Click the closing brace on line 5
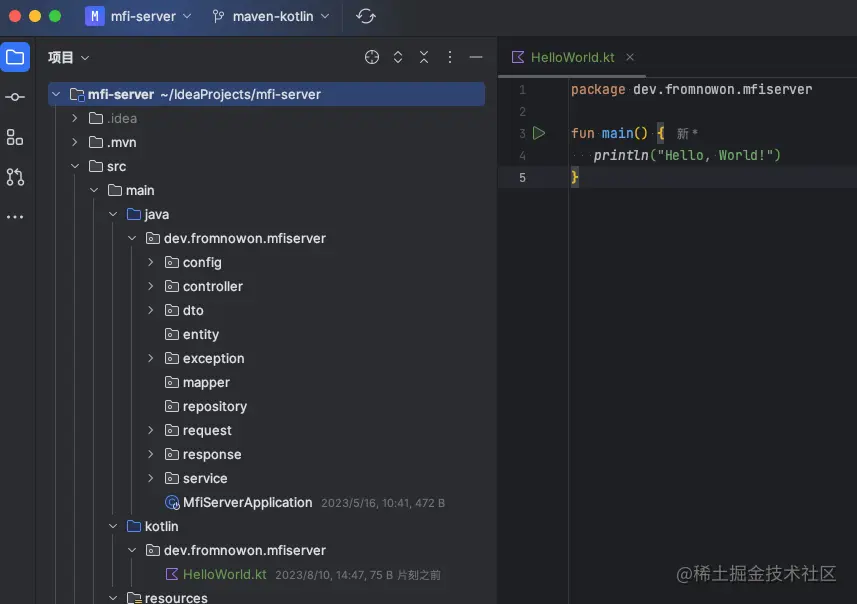This screenshot has height=604, width=857. click(574, 177)
